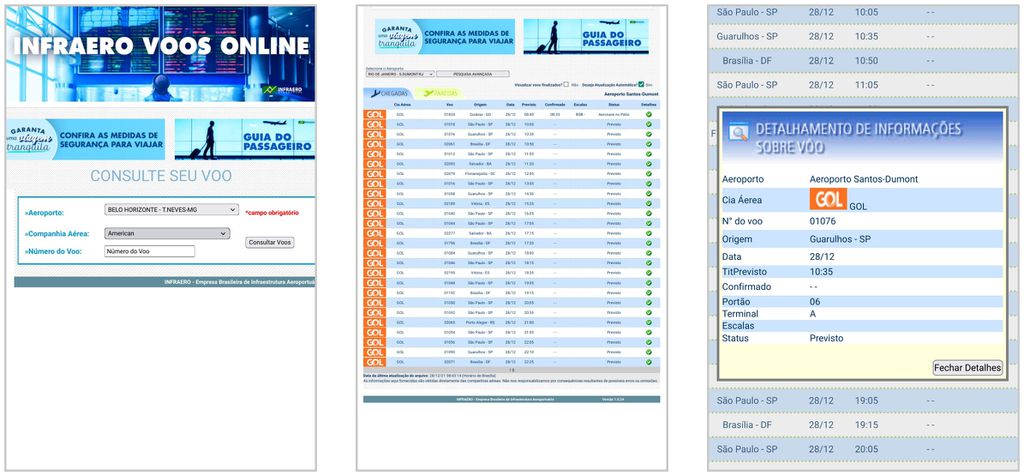Click GOL logo on Porto Alegre flight row
Screen dimensions: 1024x476
pos(375,323)
